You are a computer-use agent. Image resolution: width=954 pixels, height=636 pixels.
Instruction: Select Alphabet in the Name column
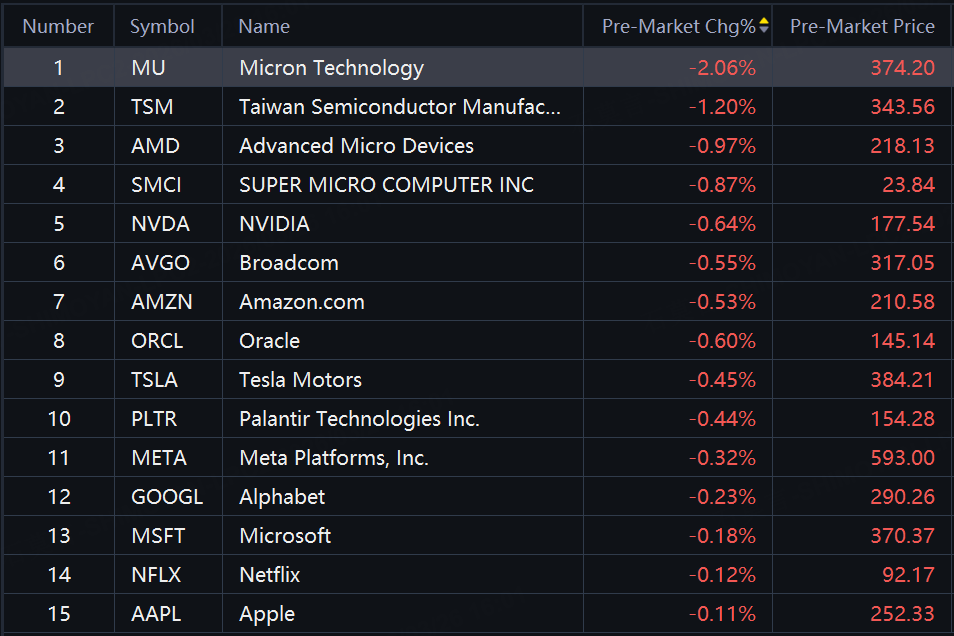coord(282,497)
